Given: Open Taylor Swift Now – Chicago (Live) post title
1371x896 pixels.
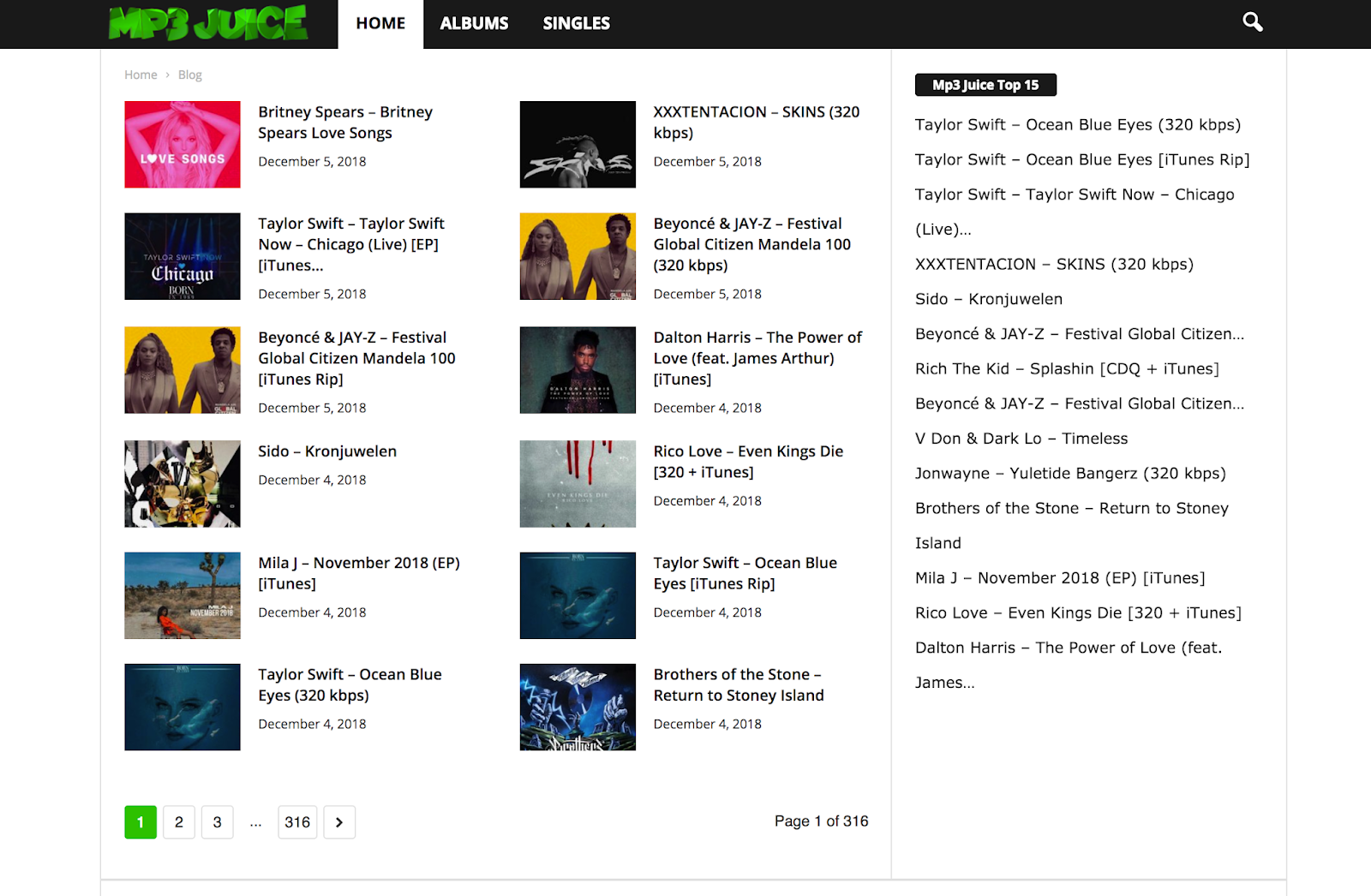Looking at the screenshot, I should pos(351,244).
